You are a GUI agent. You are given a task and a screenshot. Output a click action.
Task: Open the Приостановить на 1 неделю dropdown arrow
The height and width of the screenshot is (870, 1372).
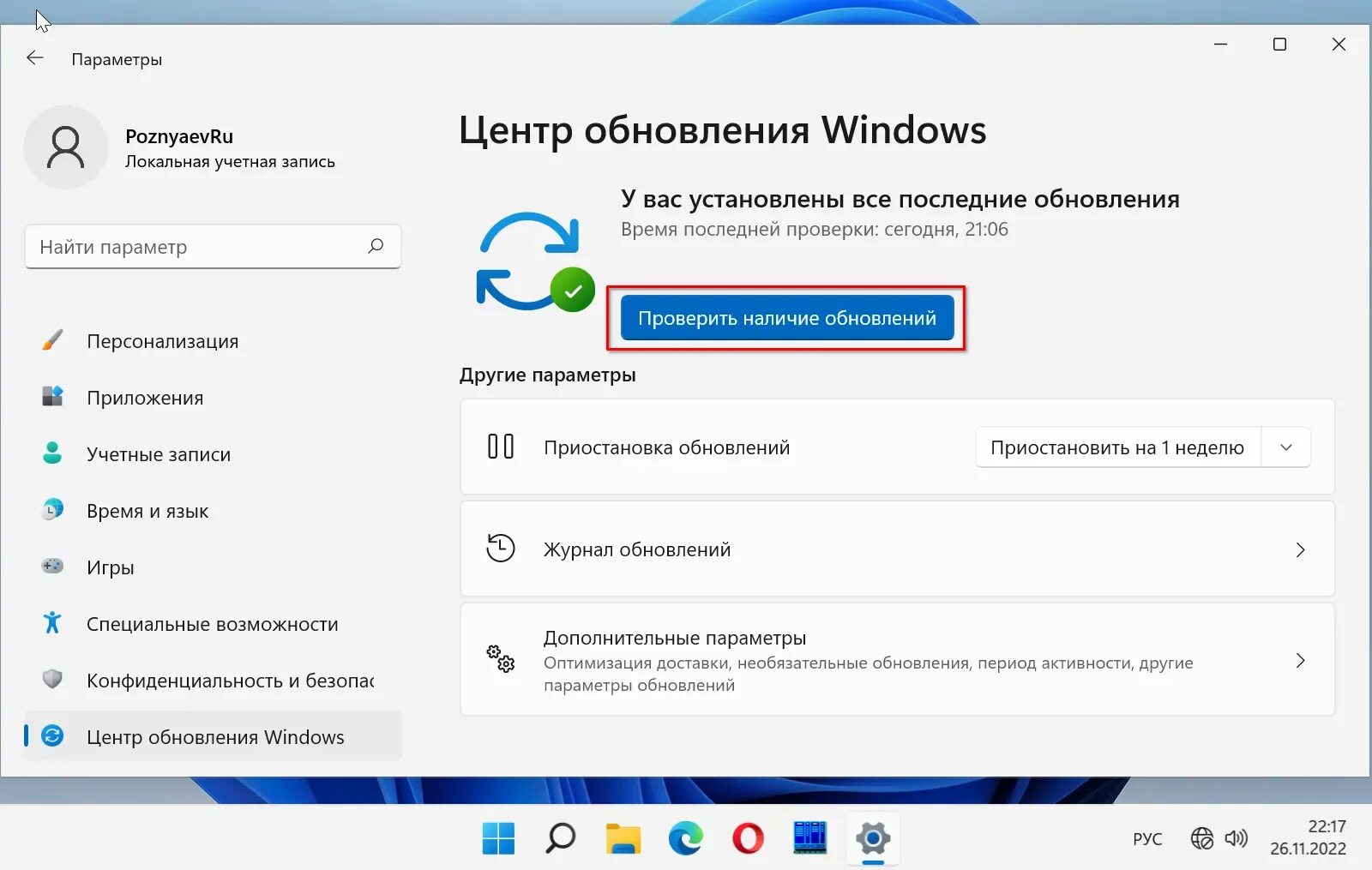[1286, 447]
